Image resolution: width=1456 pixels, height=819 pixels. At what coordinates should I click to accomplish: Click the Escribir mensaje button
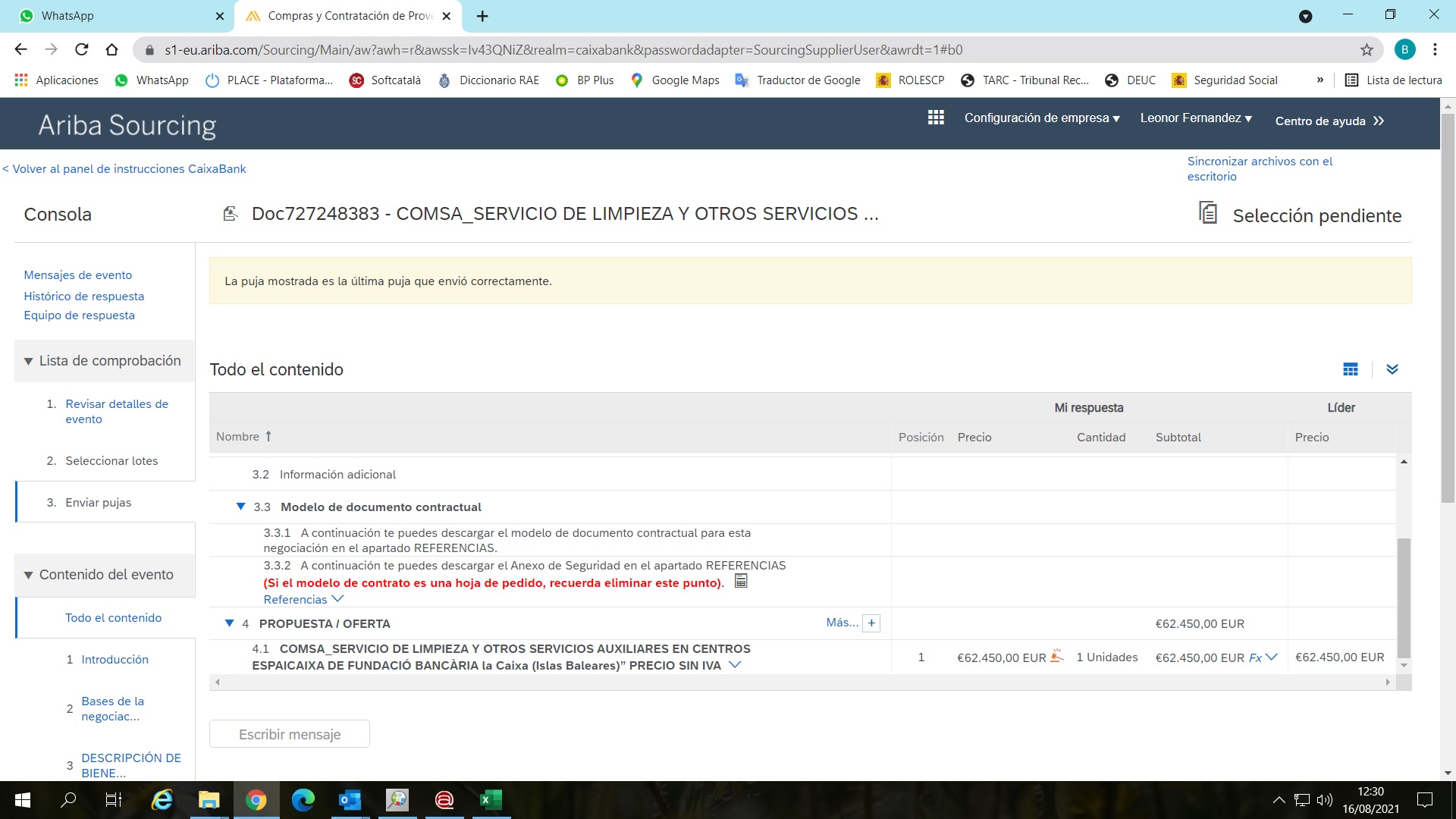click(x=290, y=734)
